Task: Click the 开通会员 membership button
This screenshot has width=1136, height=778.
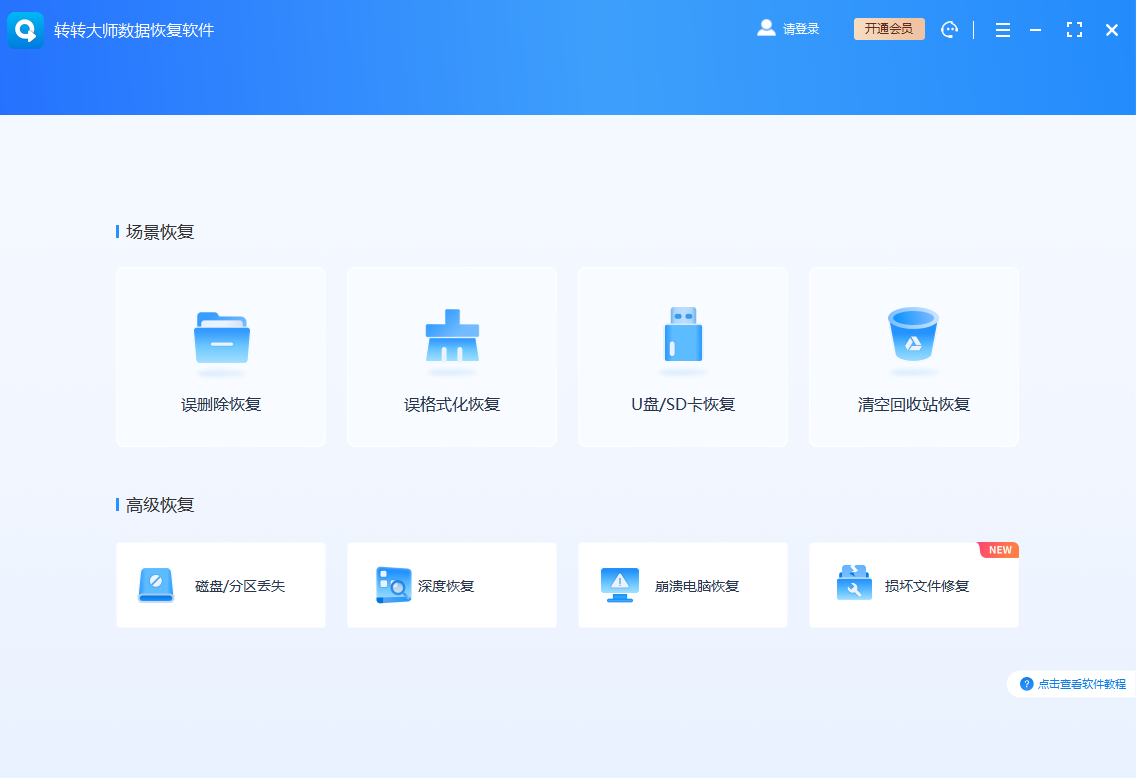Action: (888, 29)
